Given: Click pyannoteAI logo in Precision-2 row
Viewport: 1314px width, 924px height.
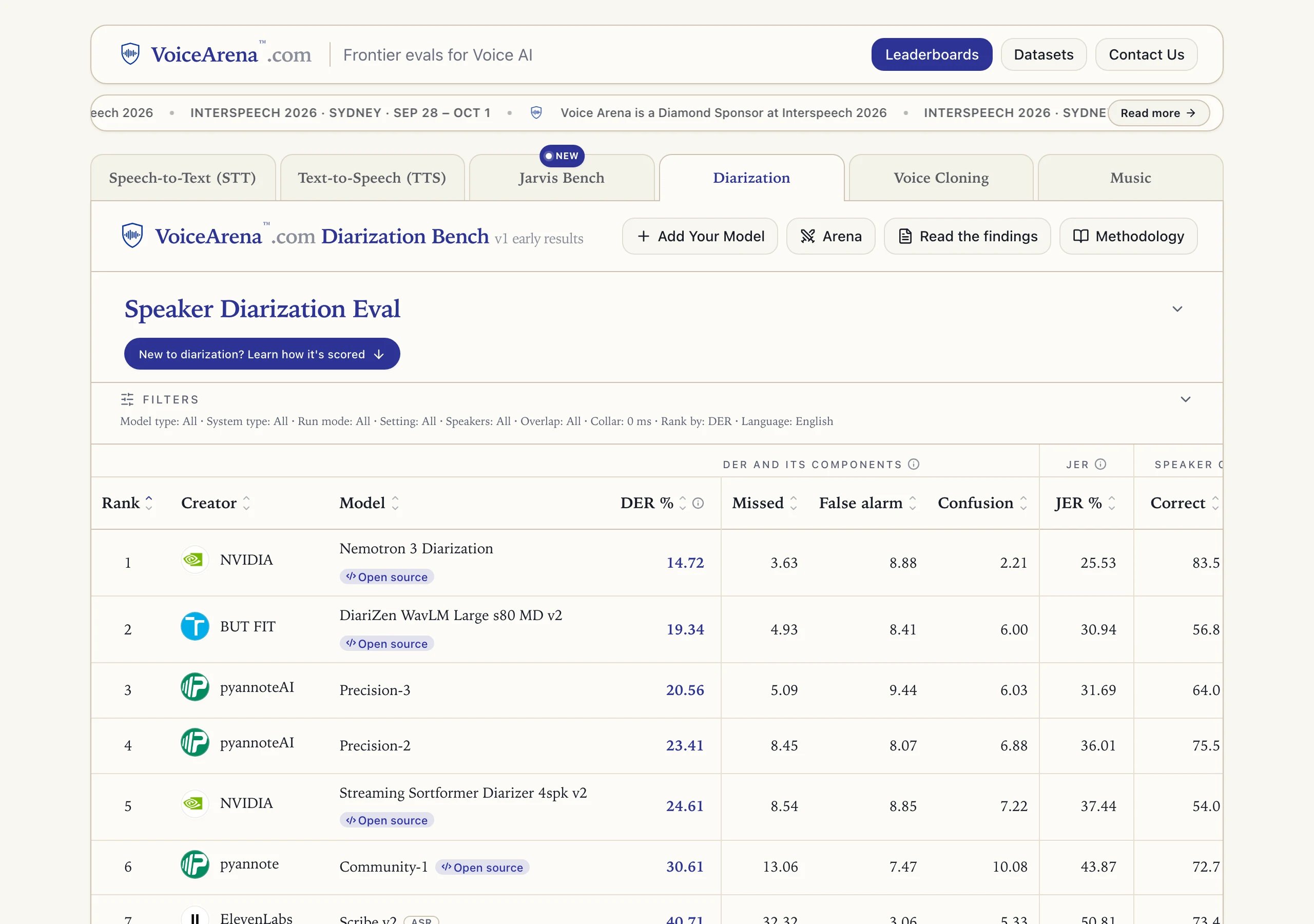Looking at the screenshot, I should 195,742.
